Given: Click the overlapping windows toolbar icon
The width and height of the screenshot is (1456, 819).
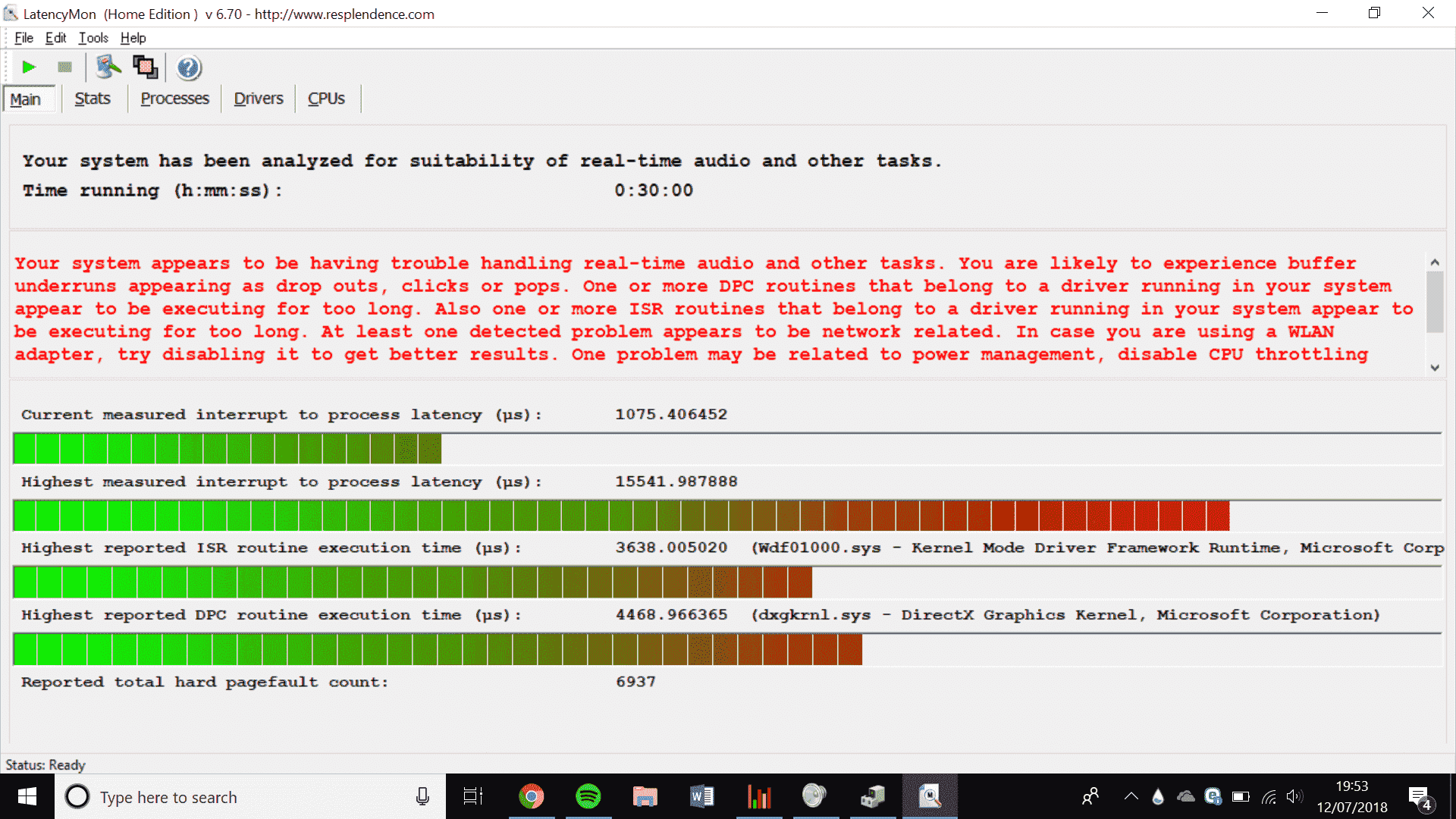Looking at the screenshot, I should (x=146, y=67).
